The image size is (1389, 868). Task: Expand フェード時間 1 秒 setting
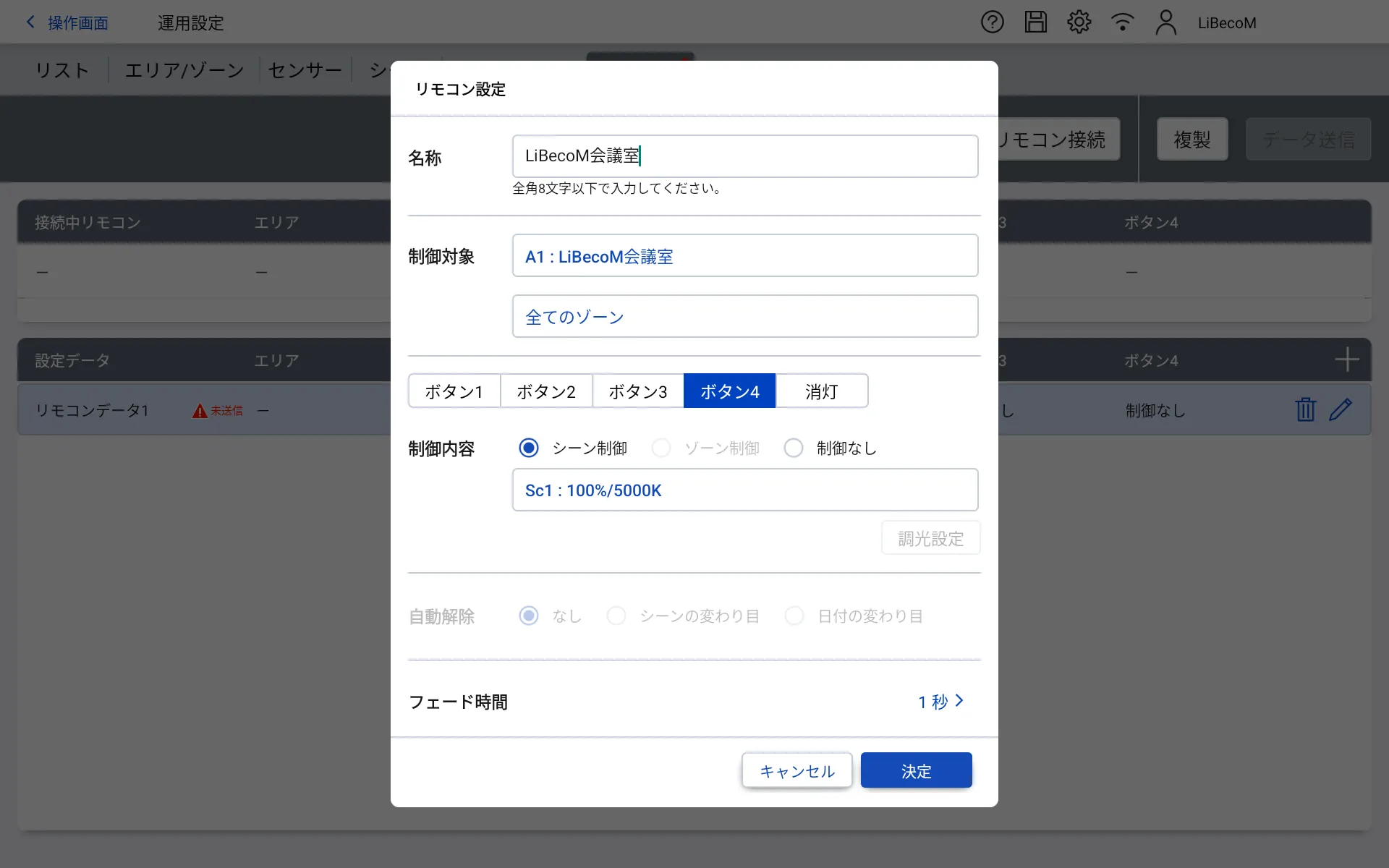coord(940,702)
